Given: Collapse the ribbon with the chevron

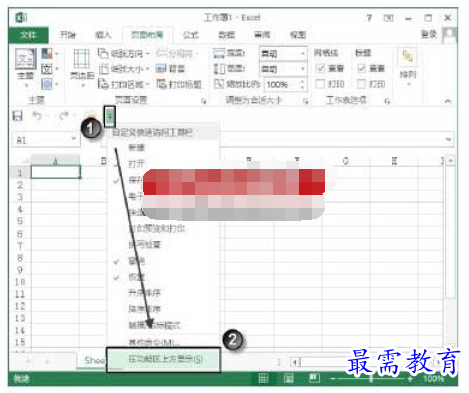Looking at the screenshot, I should pyautogui.click(x=448, y=101).
